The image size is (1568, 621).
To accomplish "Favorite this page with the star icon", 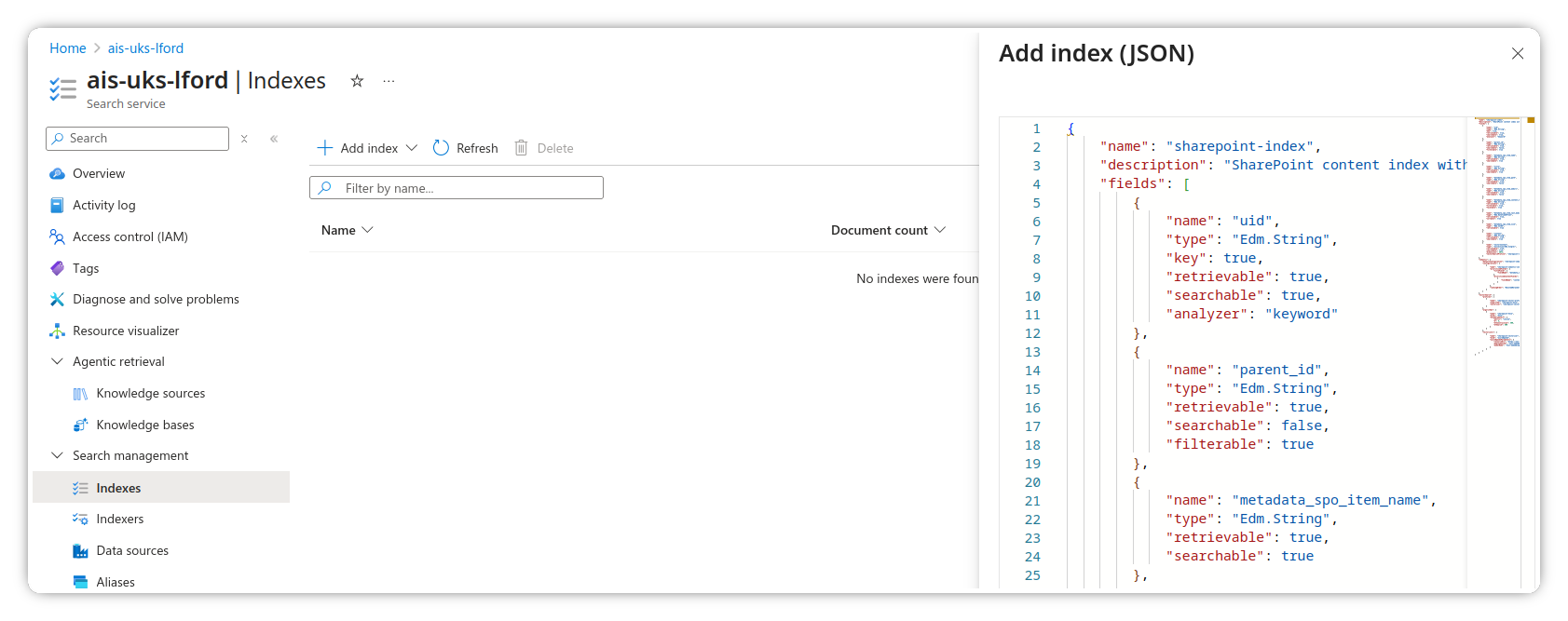I will pos(357,81).
